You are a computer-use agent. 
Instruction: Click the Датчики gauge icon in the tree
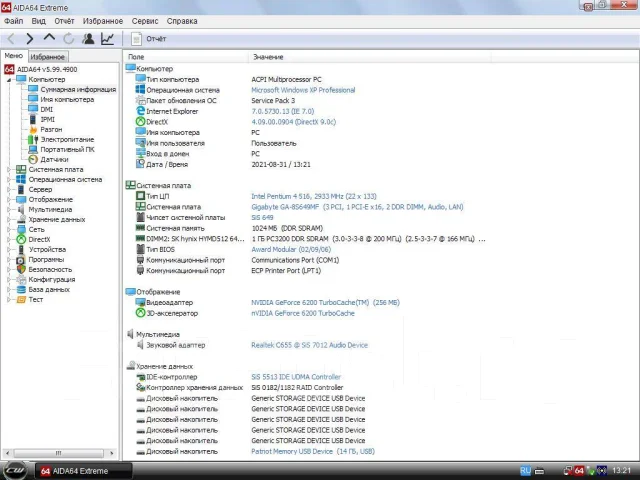[x=33, y=159]
